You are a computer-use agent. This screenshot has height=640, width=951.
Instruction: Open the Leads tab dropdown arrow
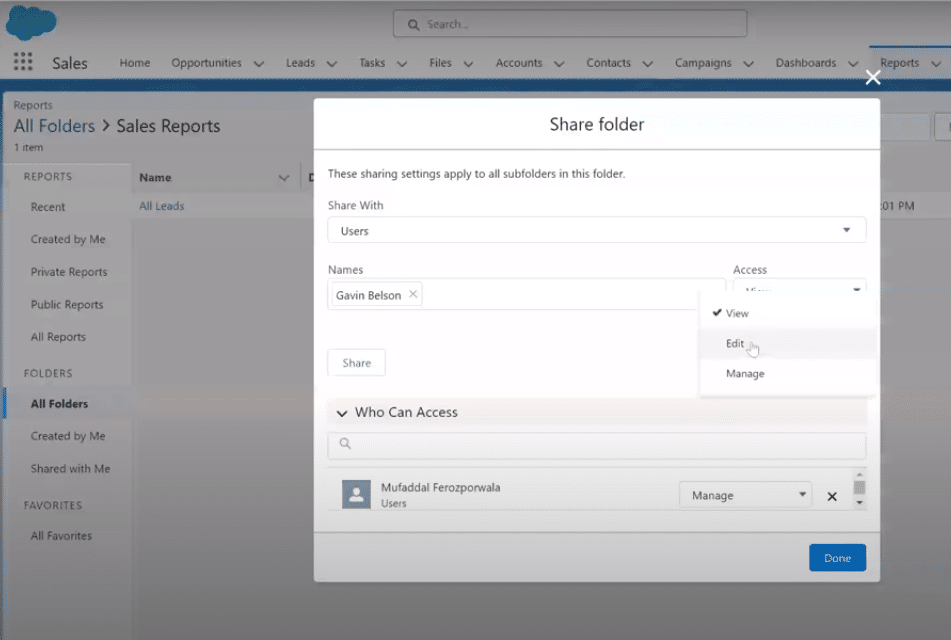click(332, 64)
